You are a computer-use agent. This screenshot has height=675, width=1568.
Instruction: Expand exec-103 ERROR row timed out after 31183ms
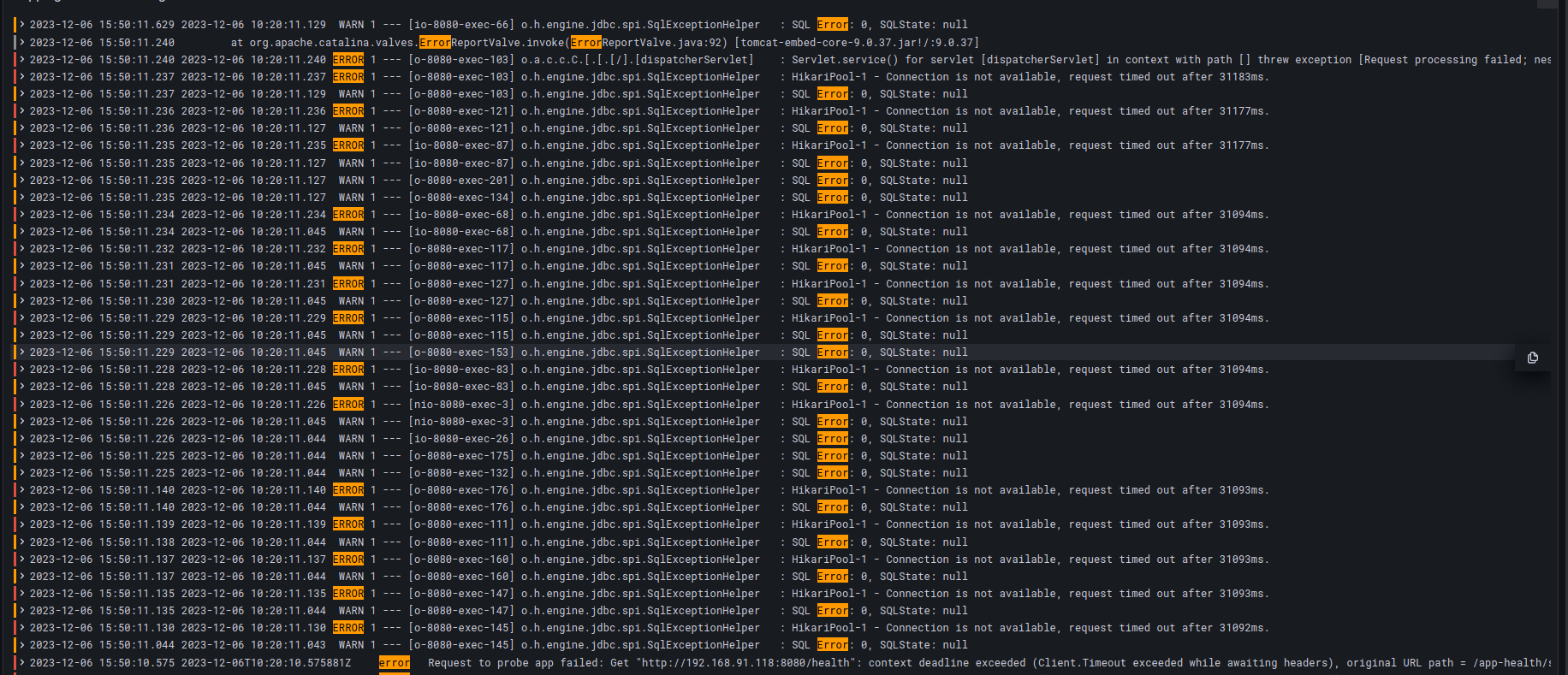click(22, 76)
